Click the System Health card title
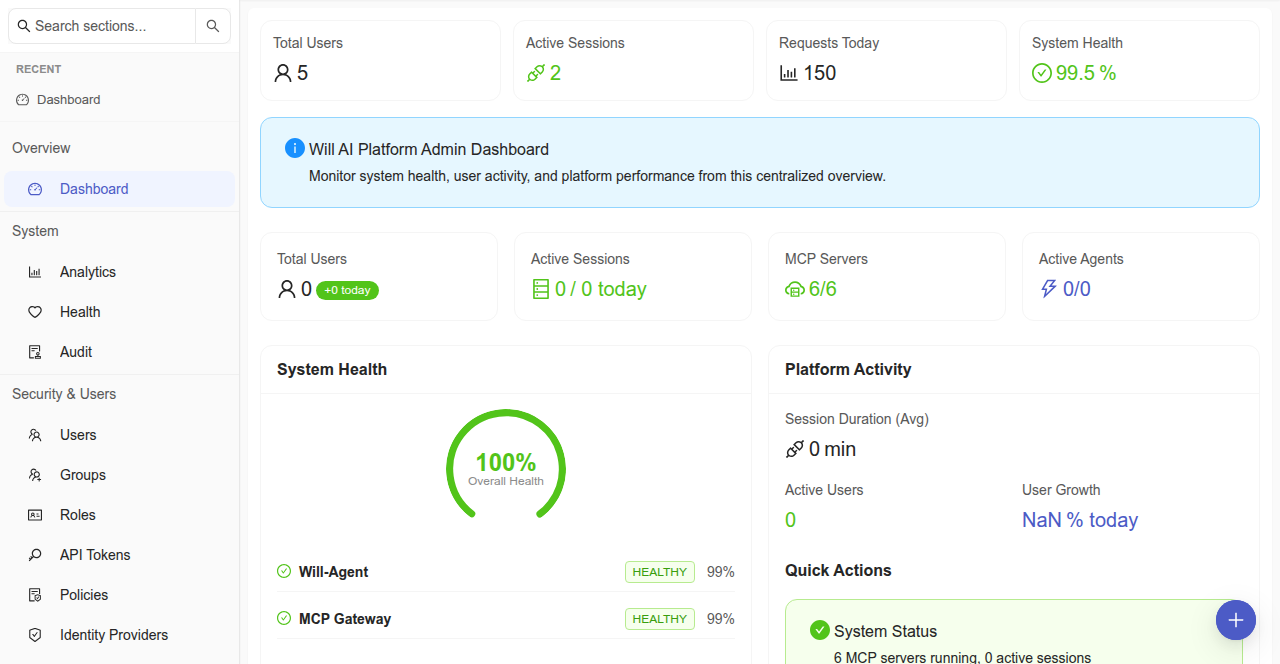 coord(332,369)
